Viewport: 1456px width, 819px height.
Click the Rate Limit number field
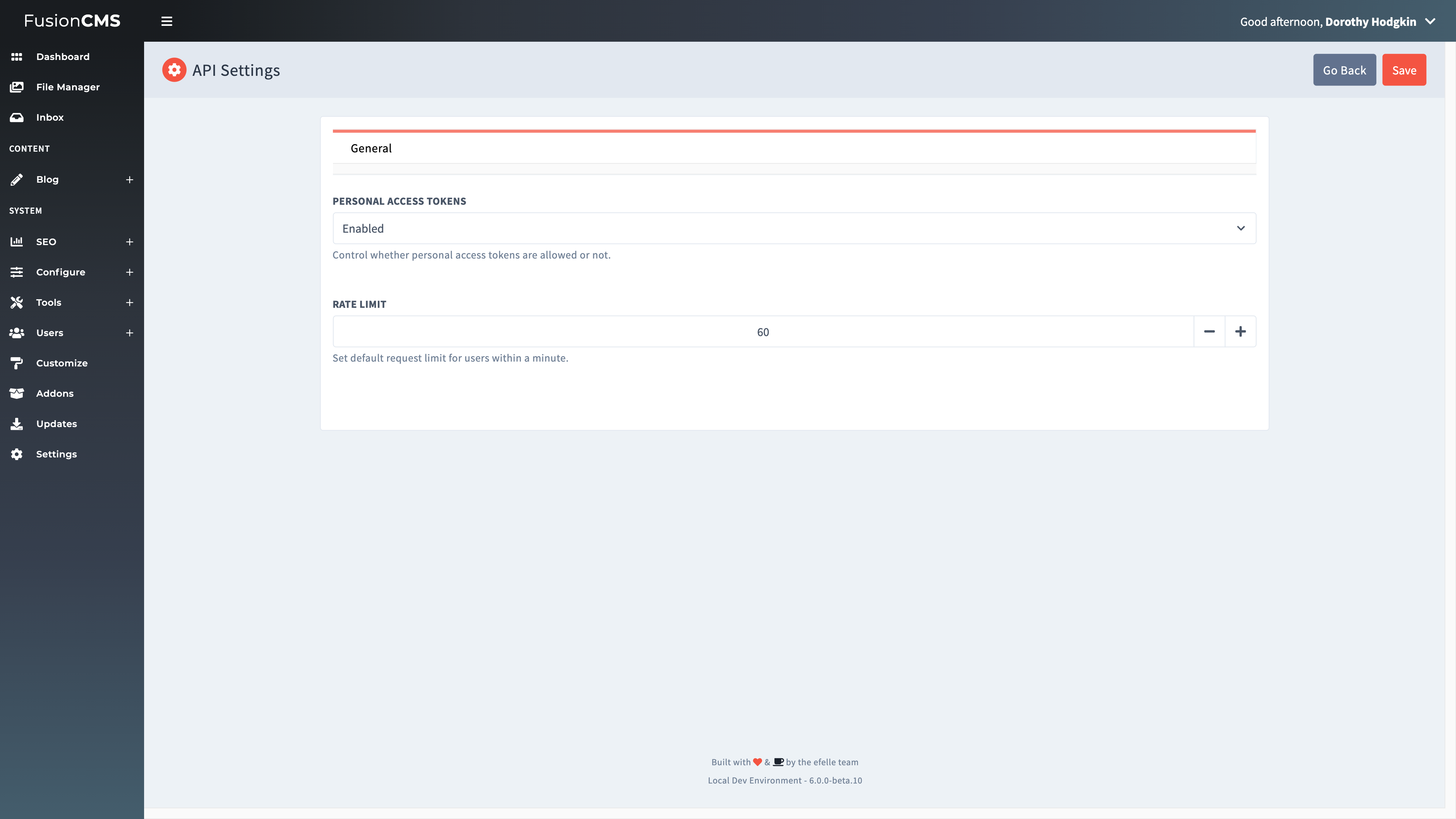click(x=762, y=332)
